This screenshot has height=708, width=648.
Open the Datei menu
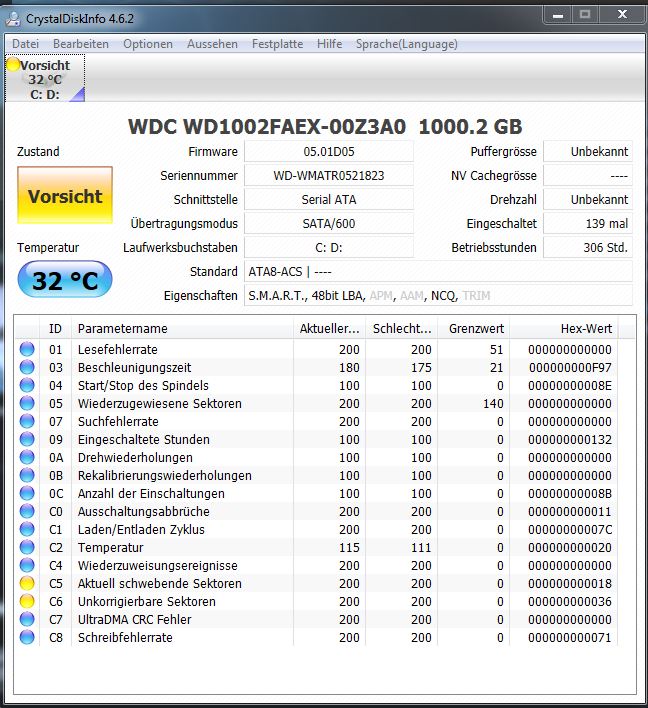(25, 44)
